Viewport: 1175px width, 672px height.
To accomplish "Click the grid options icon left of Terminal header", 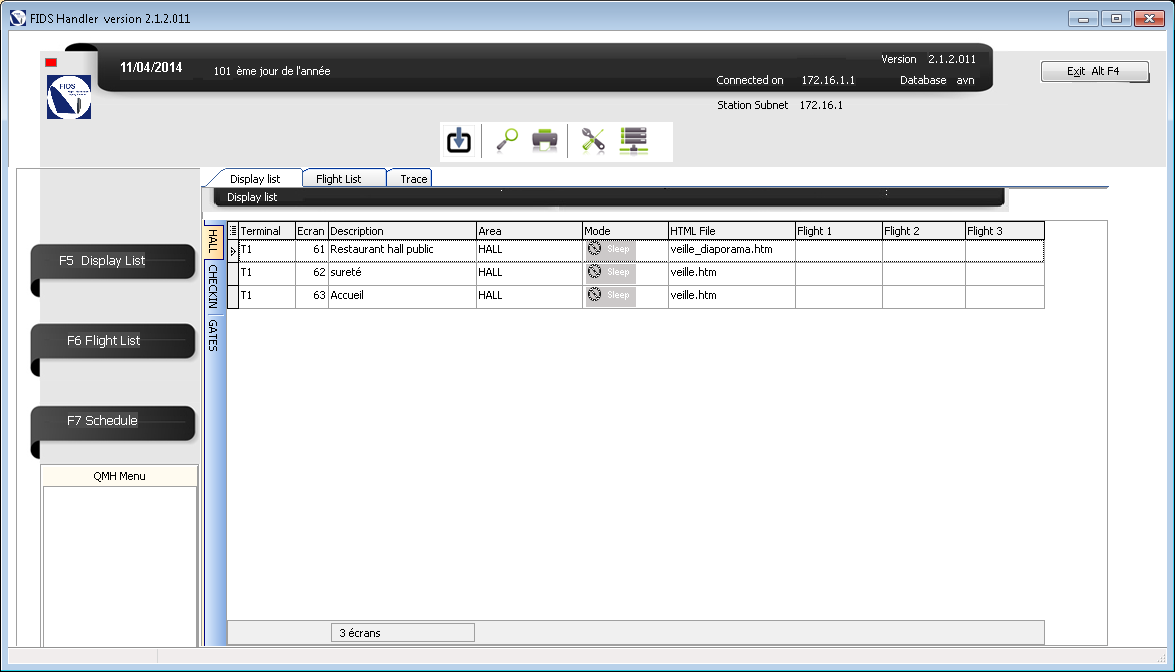I will (x=233, y=231).
